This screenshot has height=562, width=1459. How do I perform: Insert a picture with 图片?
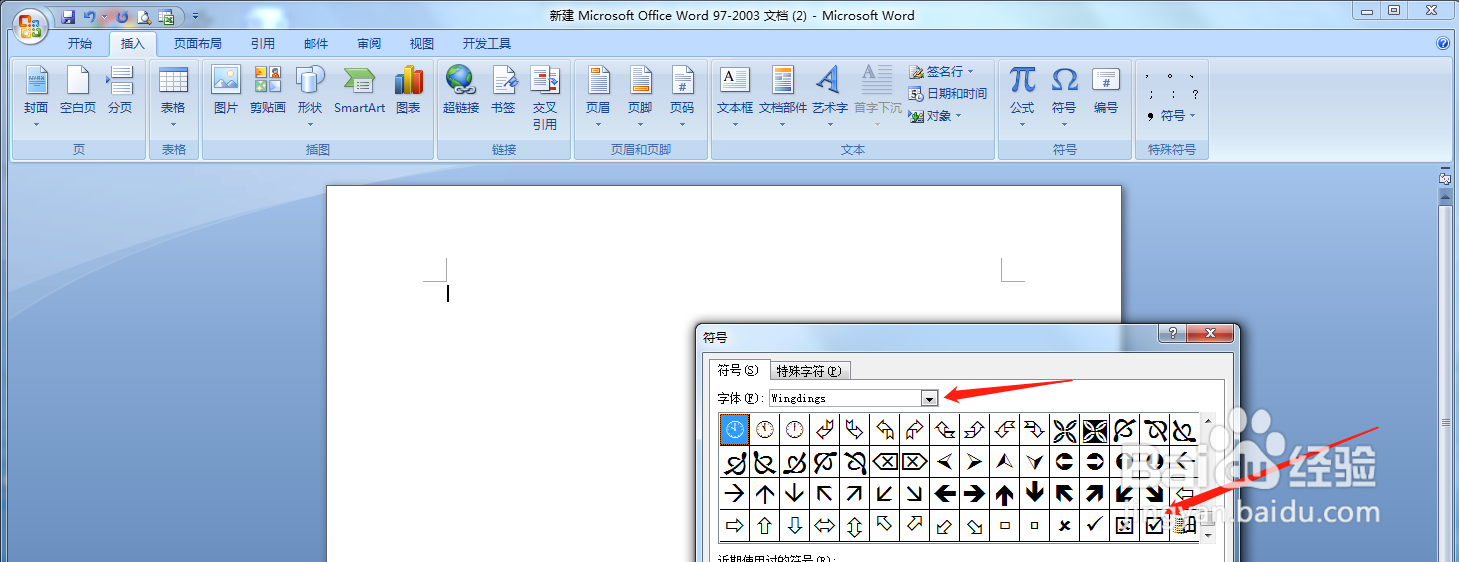226,90
